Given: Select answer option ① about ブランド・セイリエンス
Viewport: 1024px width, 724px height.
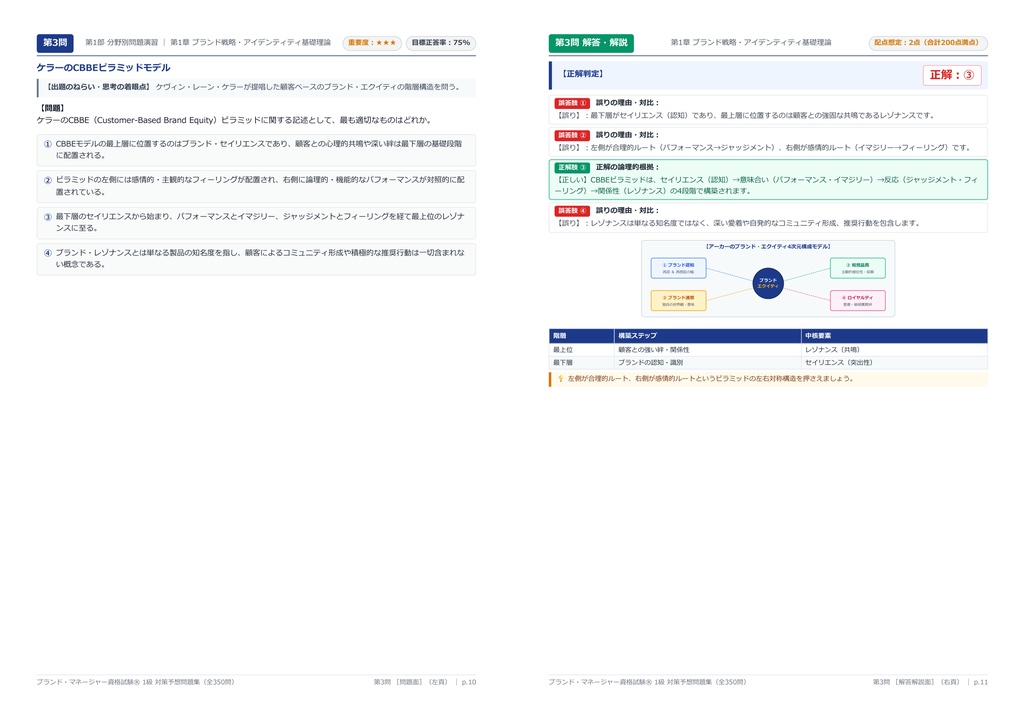Looking at the screenshot, I should [256, 150].
